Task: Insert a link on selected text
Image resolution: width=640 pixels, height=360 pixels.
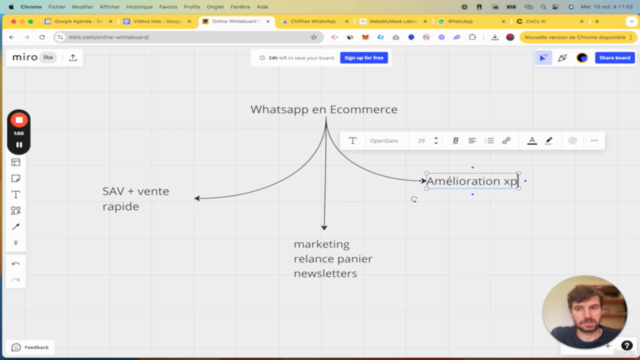Action: pyautogui.click(x=506, y=141)
